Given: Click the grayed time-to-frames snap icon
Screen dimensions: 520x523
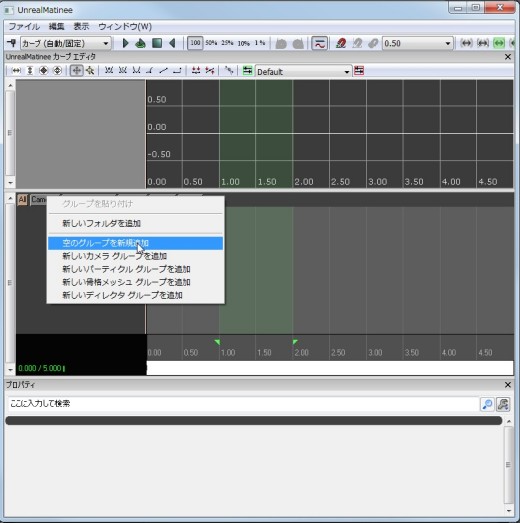Looking at the screenshot, I should pyautogui.click(x=357, y=43).
